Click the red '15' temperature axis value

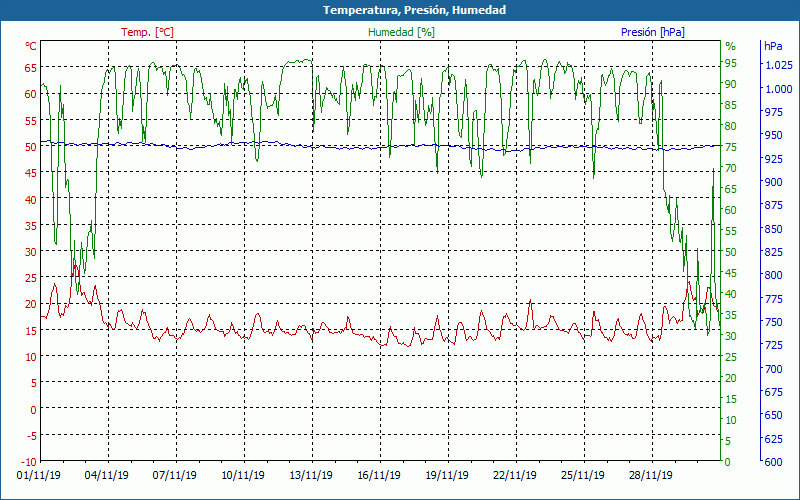(31, 331)
